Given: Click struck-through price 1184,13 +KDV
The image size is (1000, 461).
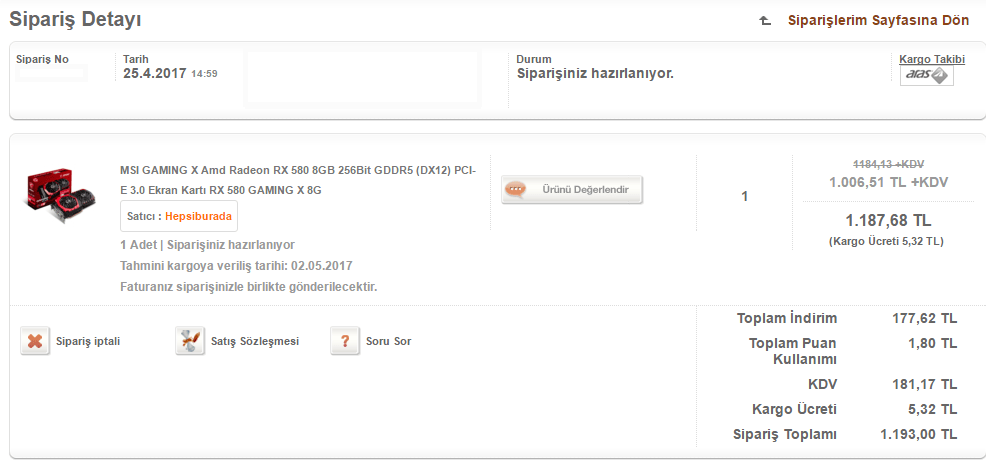Looking at the screenshot, I should pos(888,163).
